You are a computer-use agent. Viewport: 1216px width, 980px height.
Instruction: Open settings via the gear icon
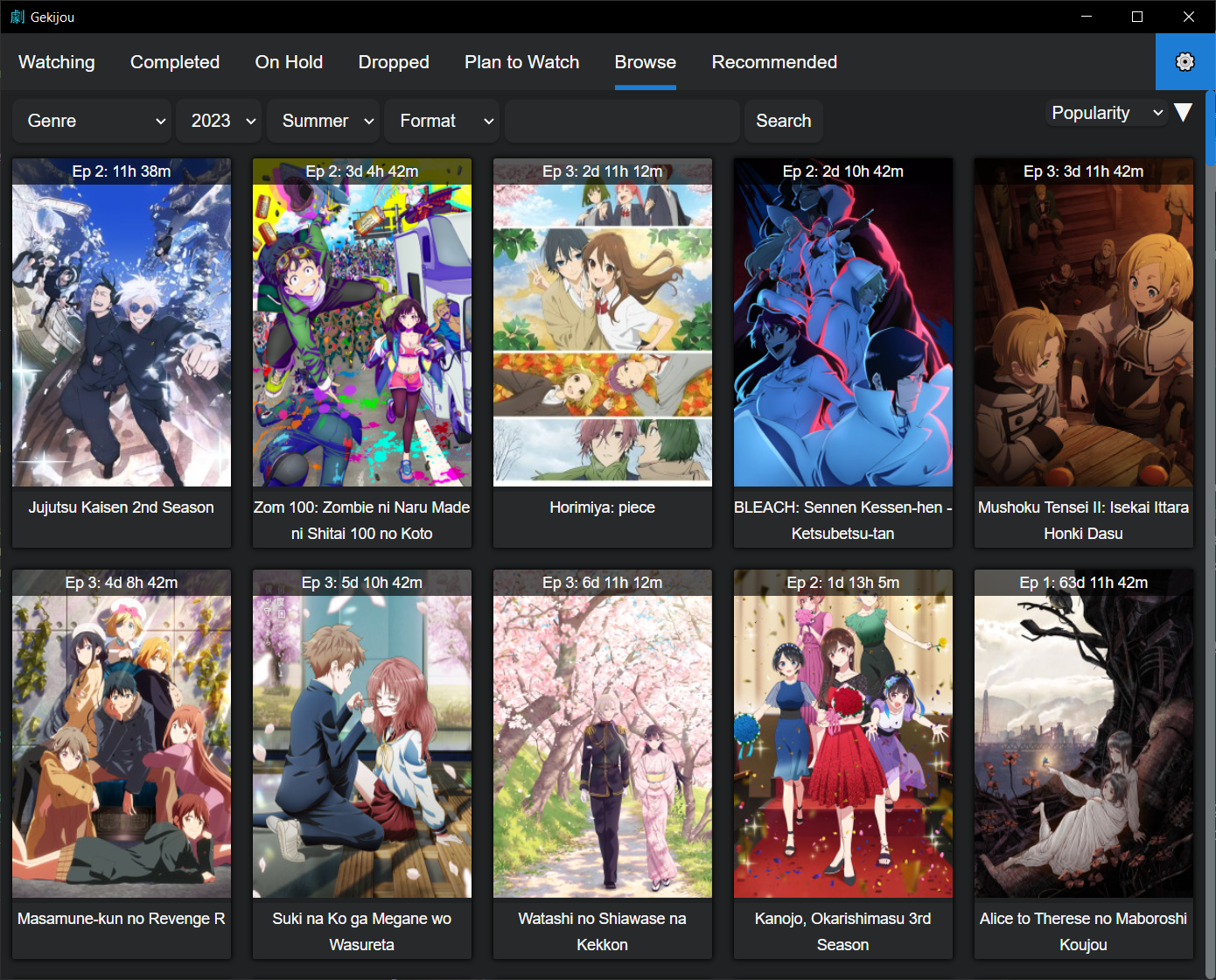[1185, 61]
